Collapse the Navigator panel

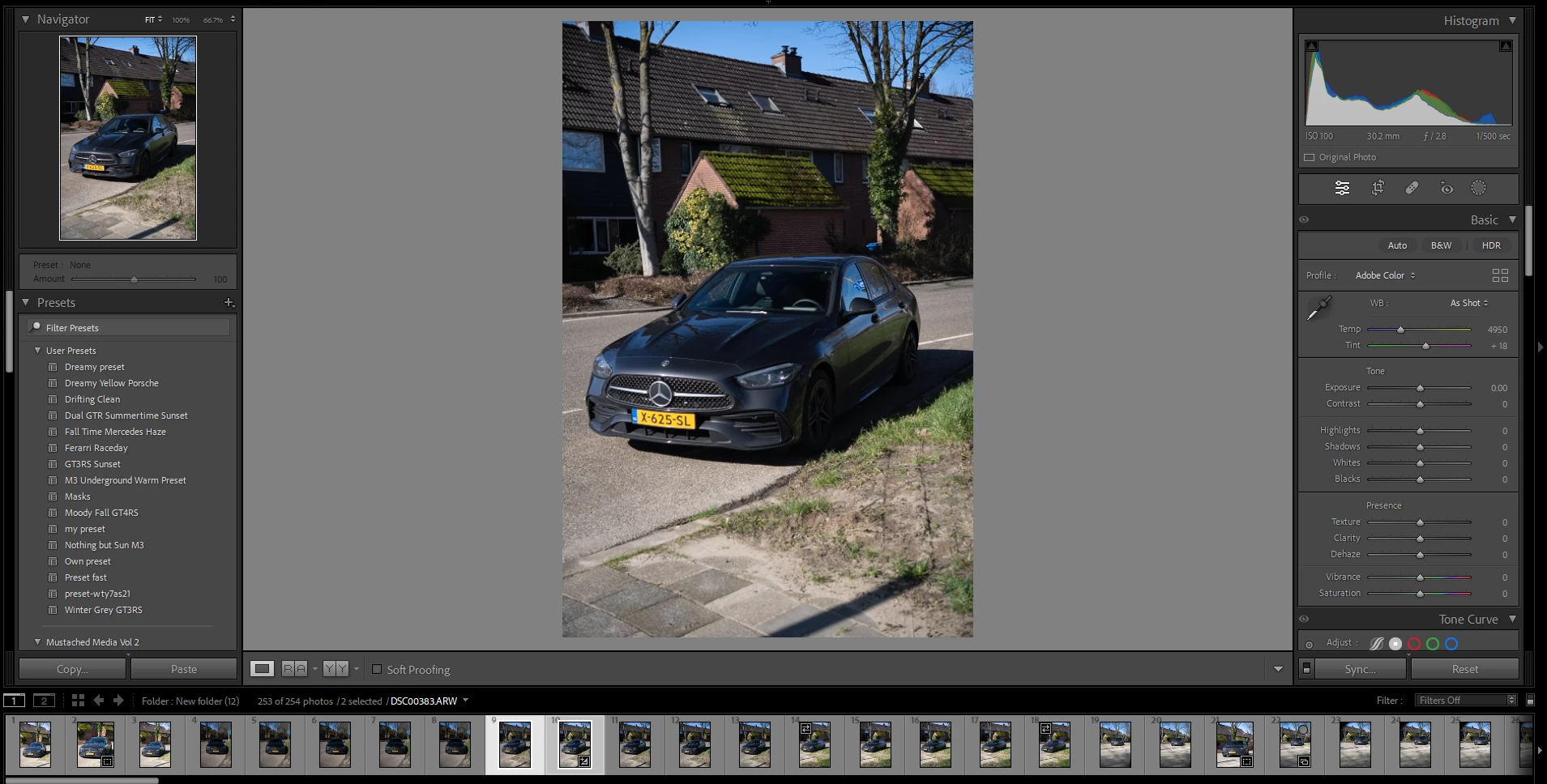pyautogui.click(x=26, y=19)
